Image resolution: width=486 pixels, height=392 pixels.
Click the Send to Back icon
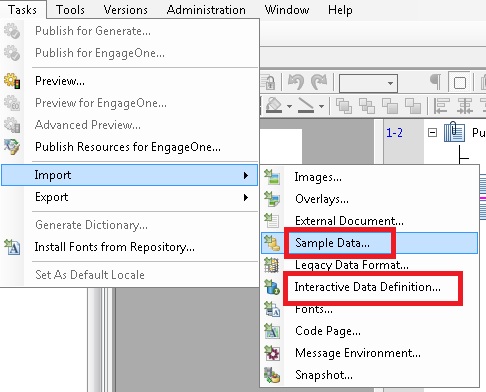pyautogui.click(x=413, y=106)
